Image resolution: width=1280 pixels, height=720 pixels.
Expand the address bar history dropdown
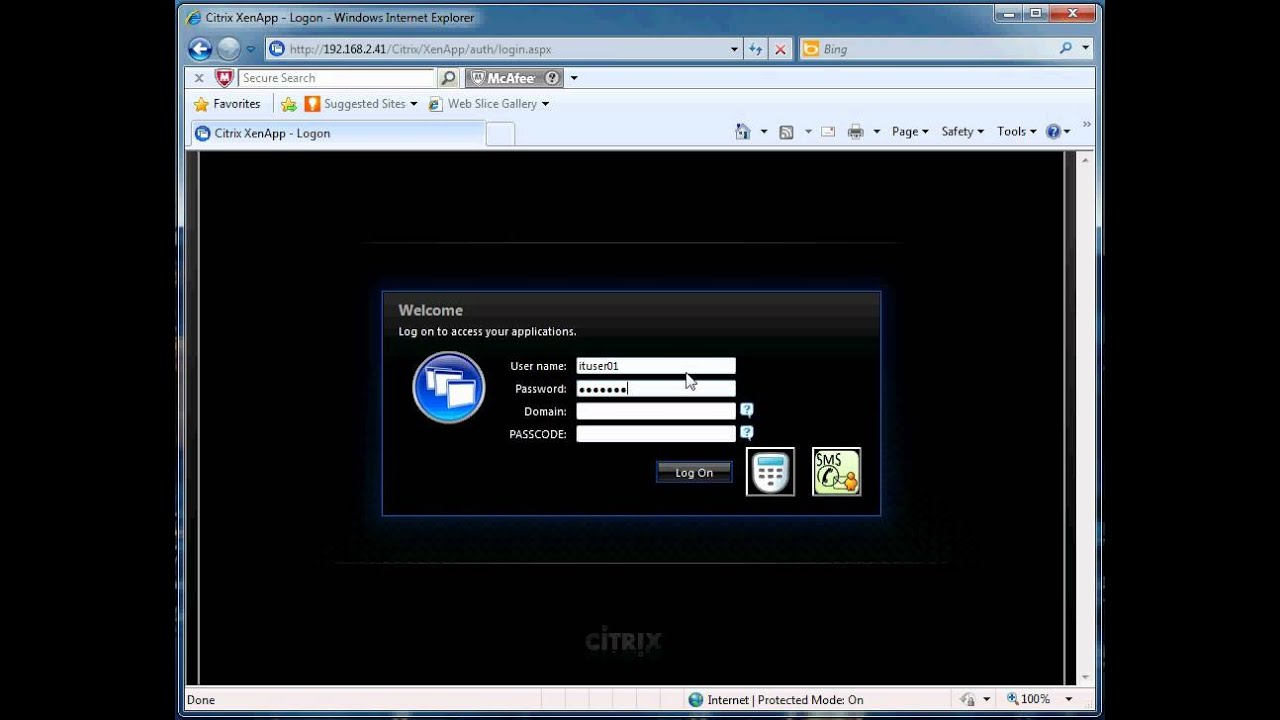pyautogui.click(x=734, y=49)
